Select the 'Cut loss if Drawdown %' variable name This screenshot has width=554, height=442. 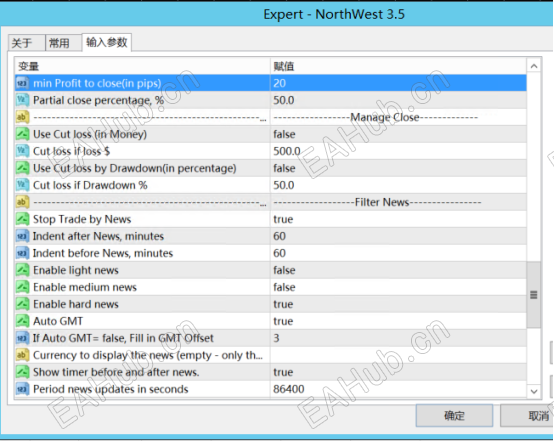[90, 185]
